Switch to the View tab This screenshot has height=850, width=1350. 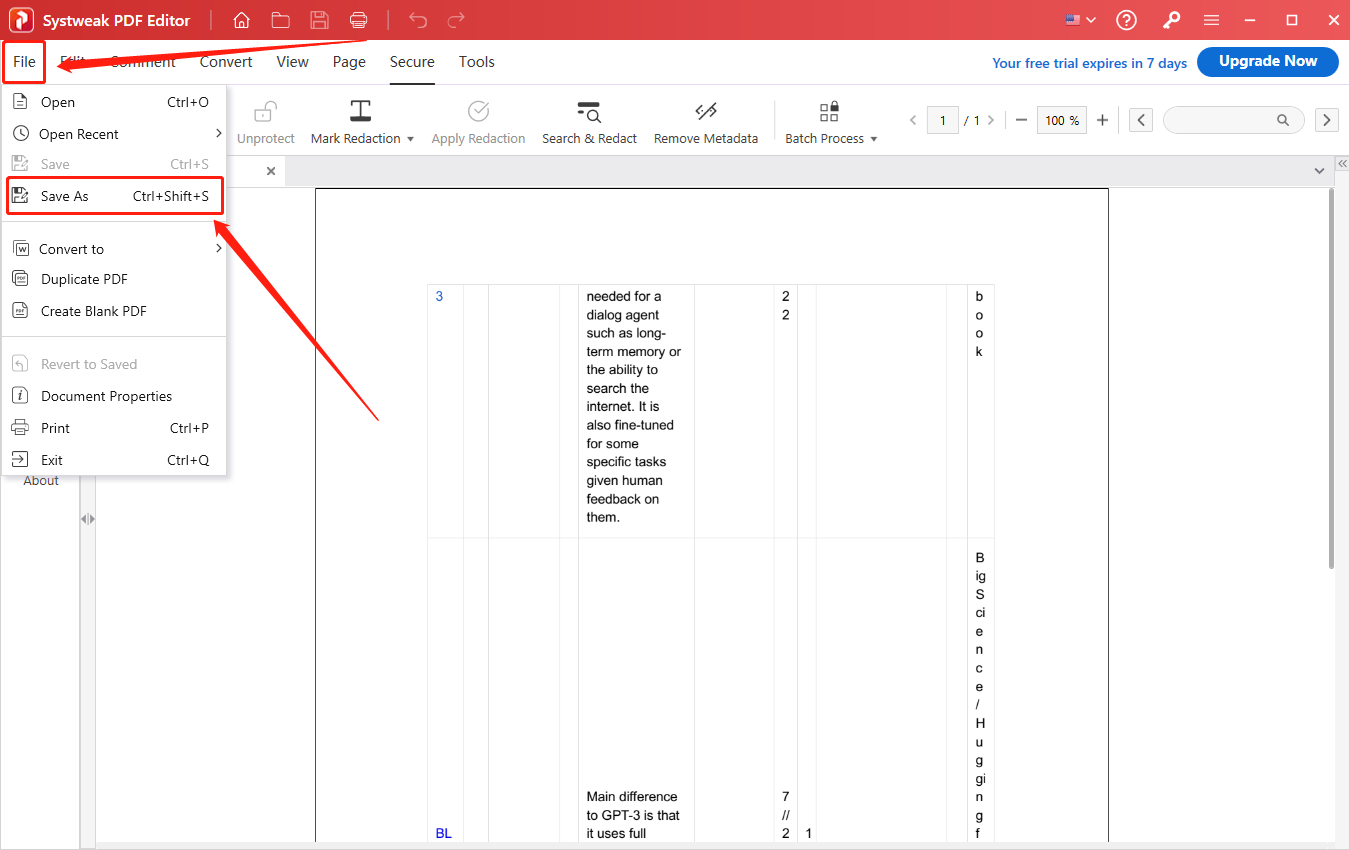point(293,62)
